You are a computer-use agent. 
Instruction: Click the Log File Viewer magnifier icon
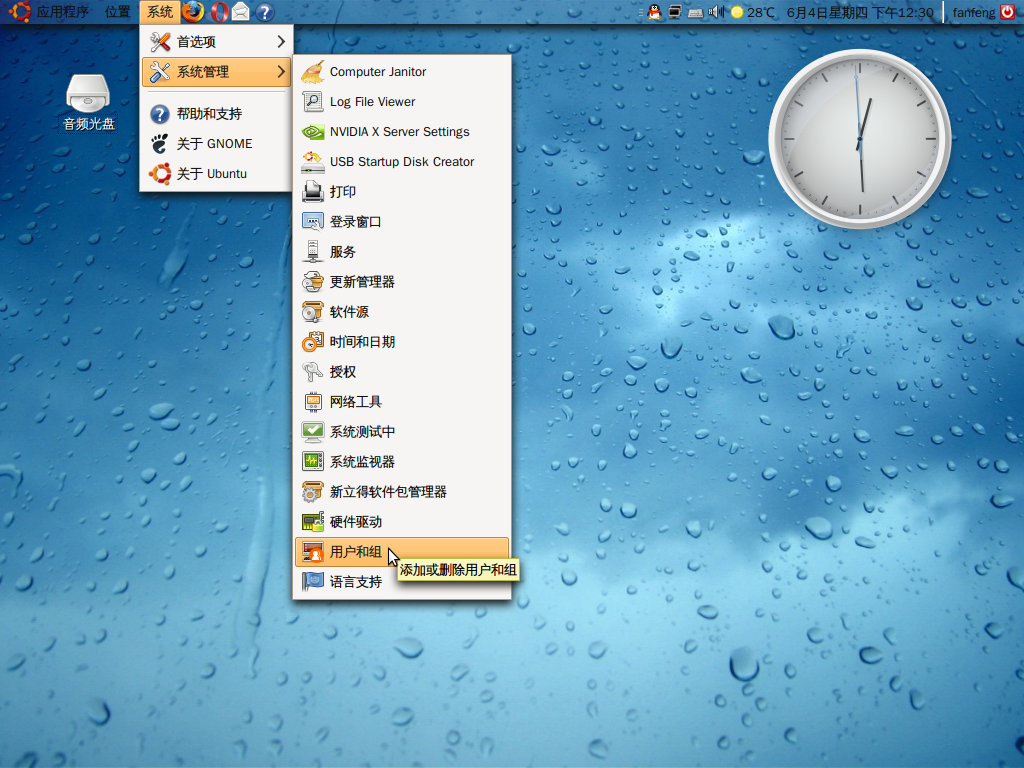click(313, 102)
